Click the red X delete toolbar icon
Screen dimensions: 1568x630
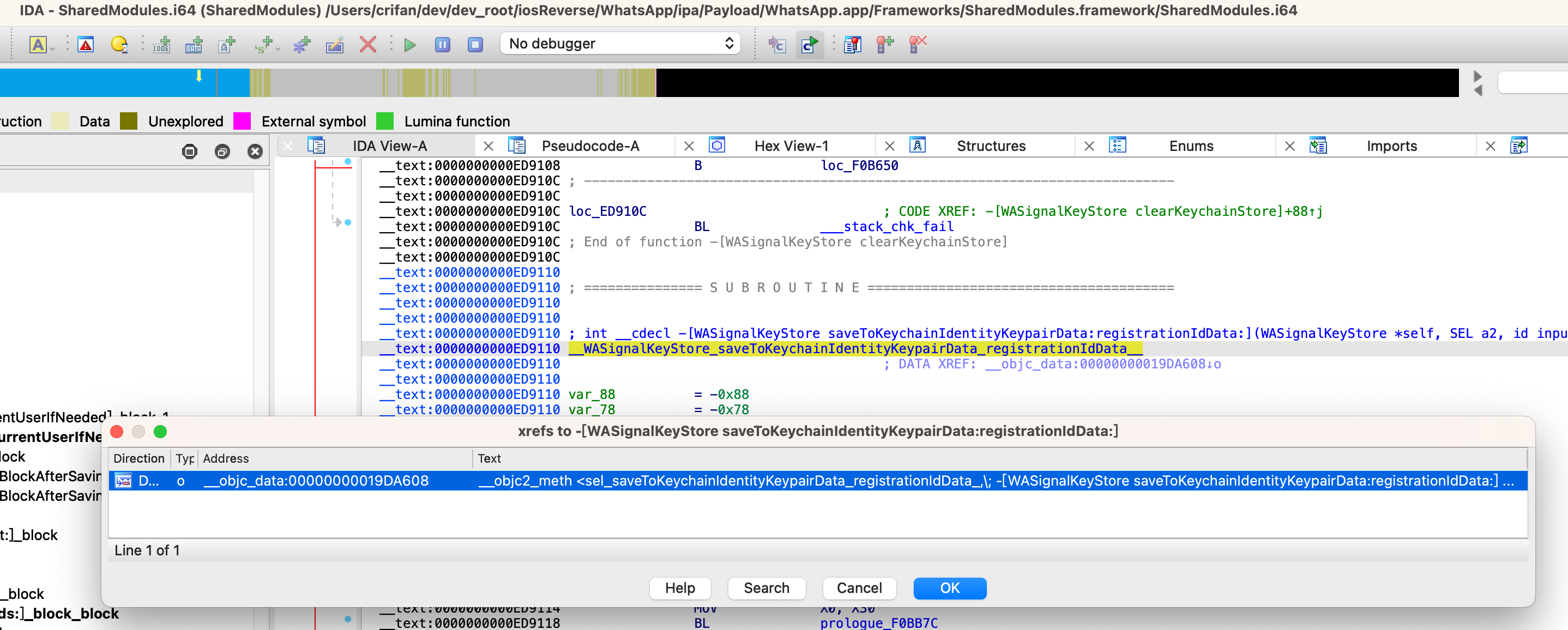point(367,45)
